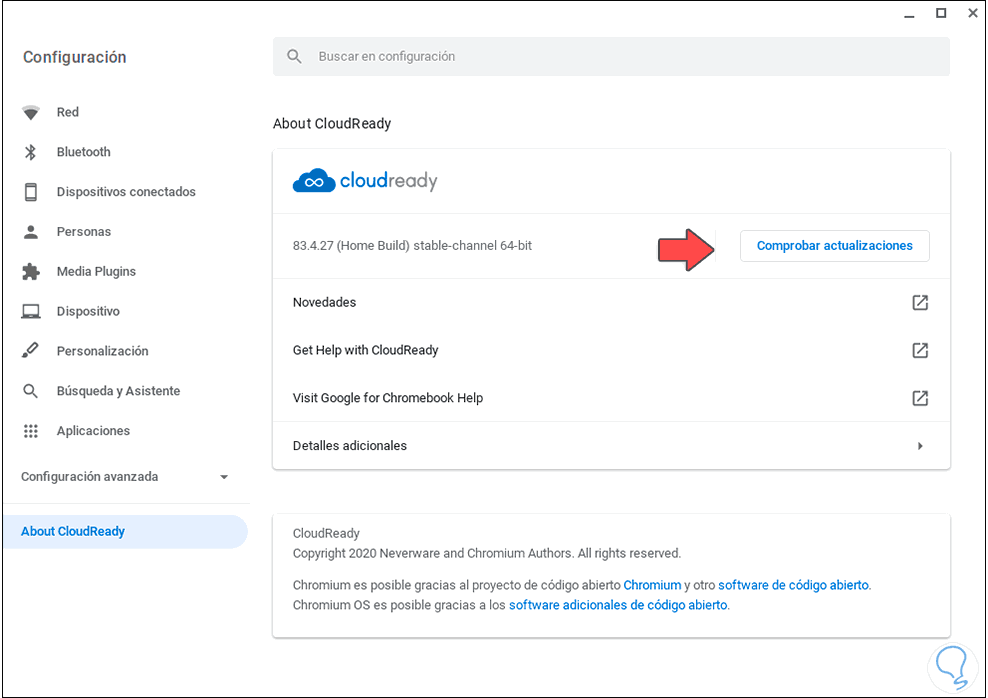Select About CloudReady in sidebar
Viewport: 988px width, 698px height.
(73, 532)
